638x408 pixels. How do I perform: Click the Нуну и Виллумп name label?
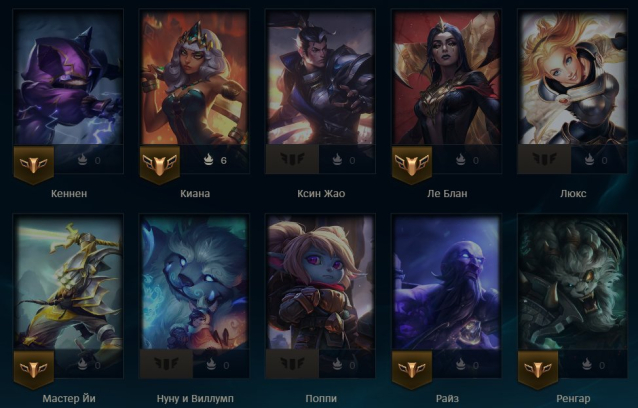(195, 398)
